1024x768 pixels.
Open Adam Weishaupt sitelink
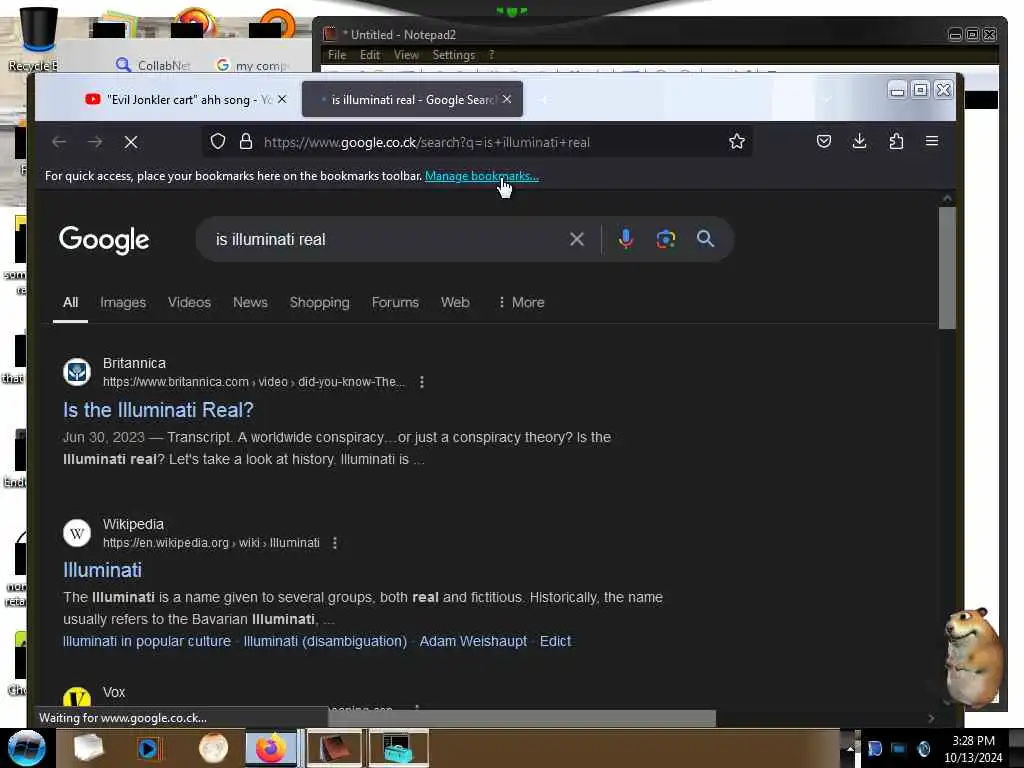pyautogui.click(x=473, y=641)
